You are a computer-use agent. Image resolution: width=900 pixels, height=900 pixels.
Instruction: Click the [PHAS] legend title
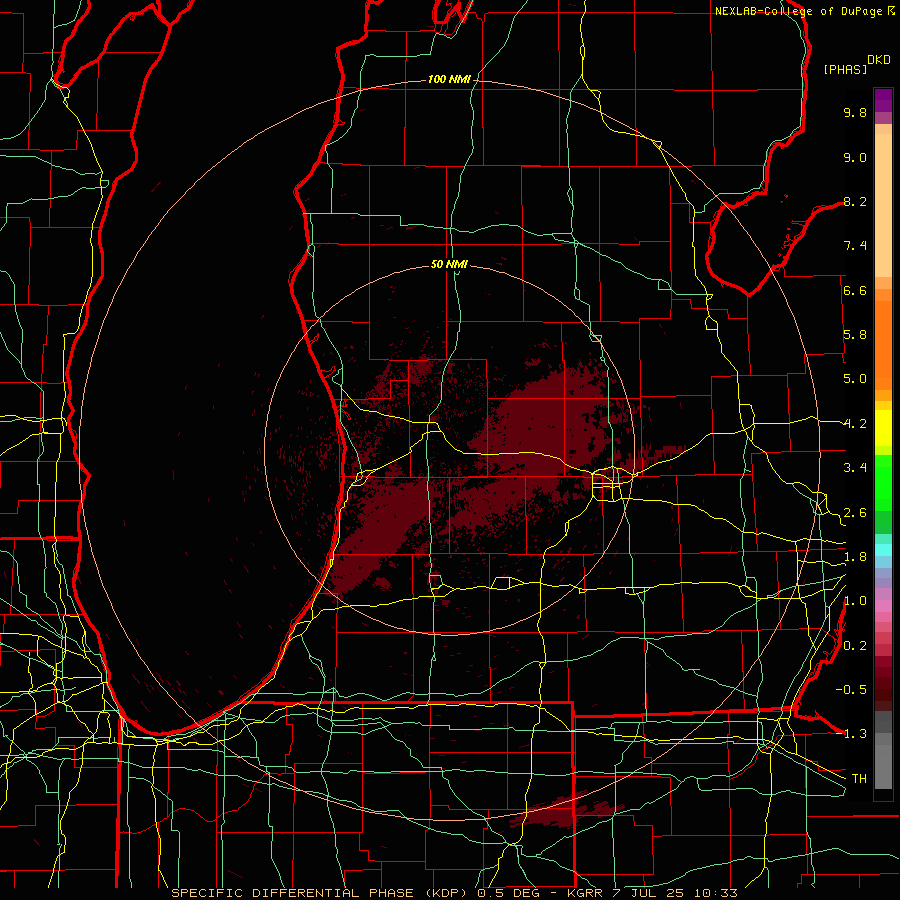[845, 69]
